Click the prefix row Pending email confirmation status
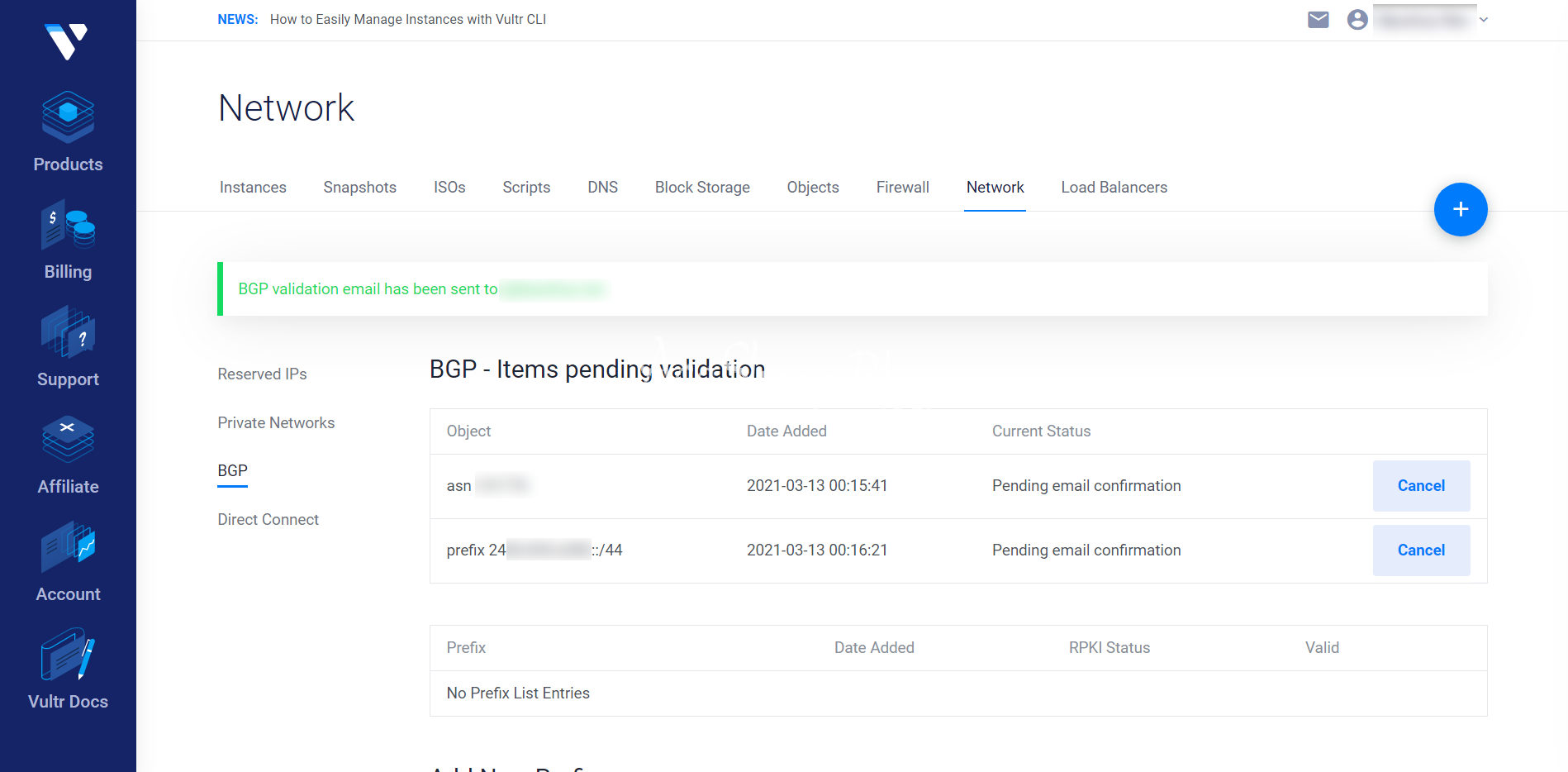 point(1086,550)
